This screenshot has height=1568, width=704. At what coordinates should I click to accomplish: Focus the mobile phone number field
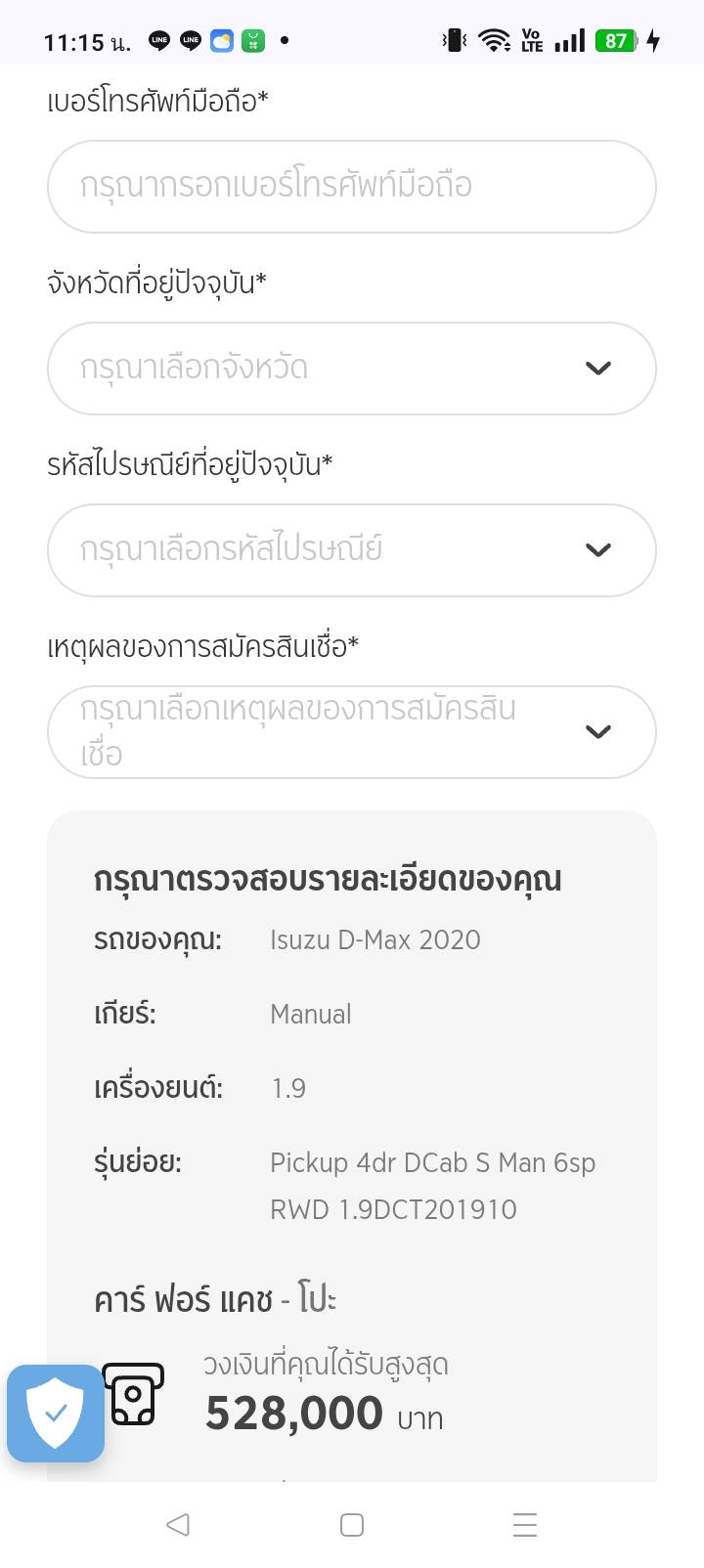351,187
